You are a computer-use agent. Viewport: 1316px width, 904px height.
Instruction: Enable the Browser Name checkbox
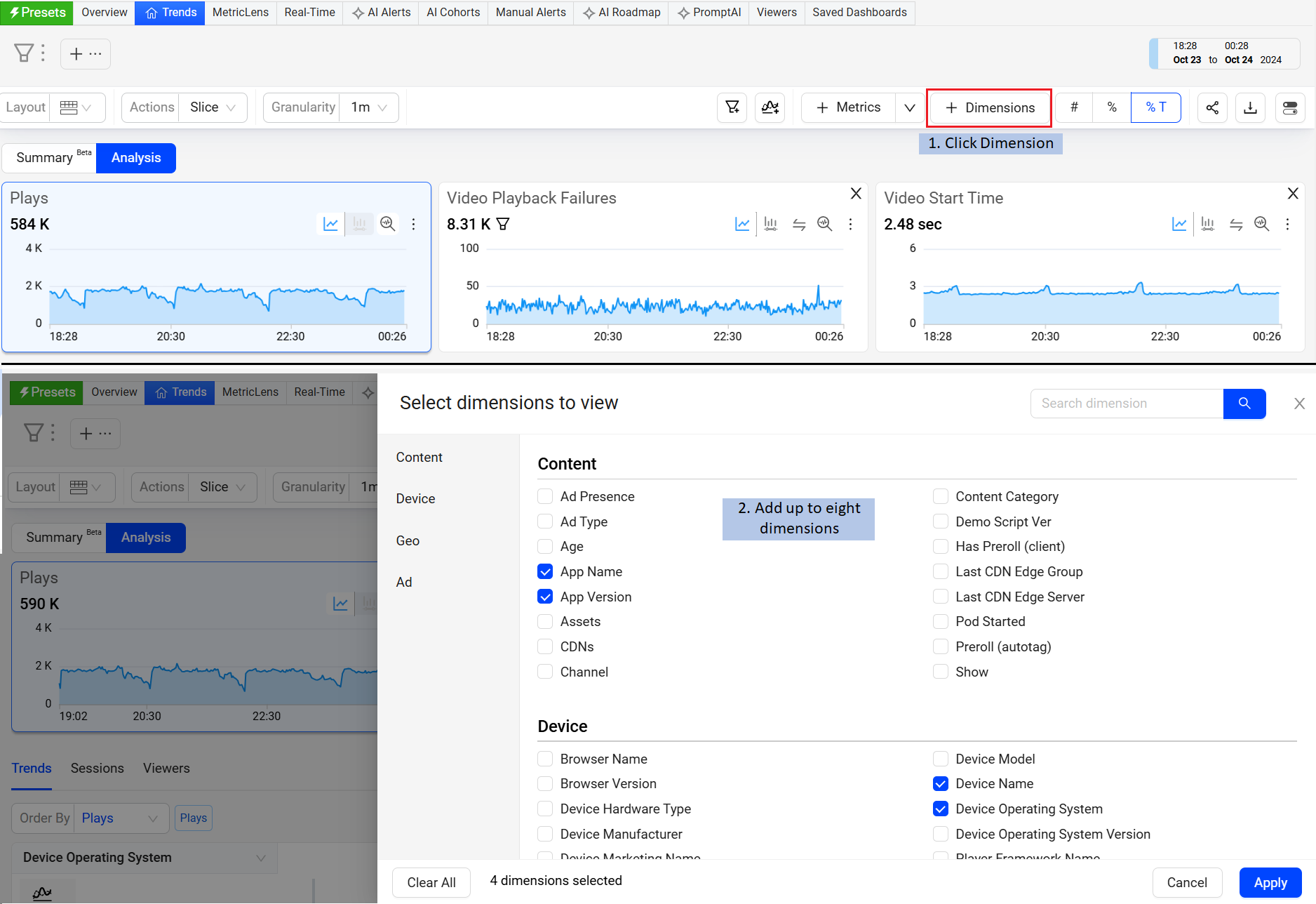pos(545,759)
